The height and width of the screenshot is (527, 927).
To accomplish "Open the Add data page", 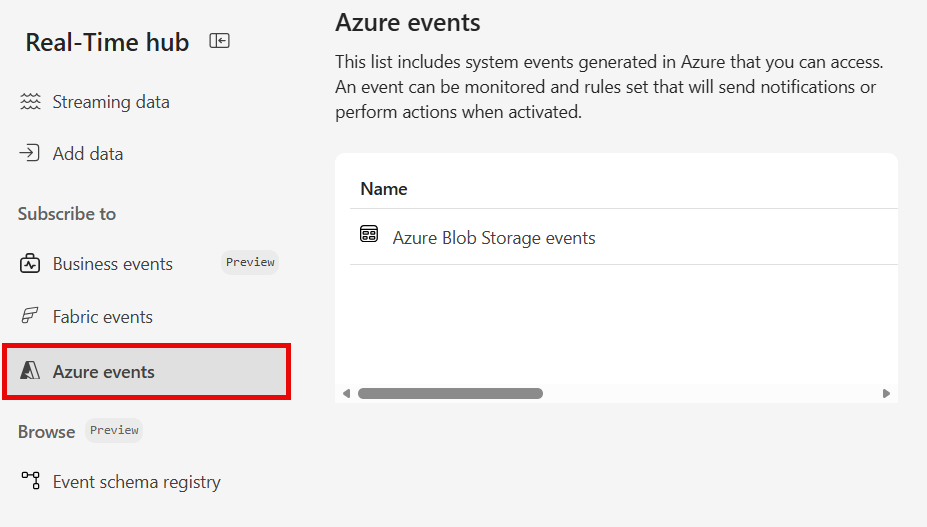I will pyautogui.click(x=88, y=154).
